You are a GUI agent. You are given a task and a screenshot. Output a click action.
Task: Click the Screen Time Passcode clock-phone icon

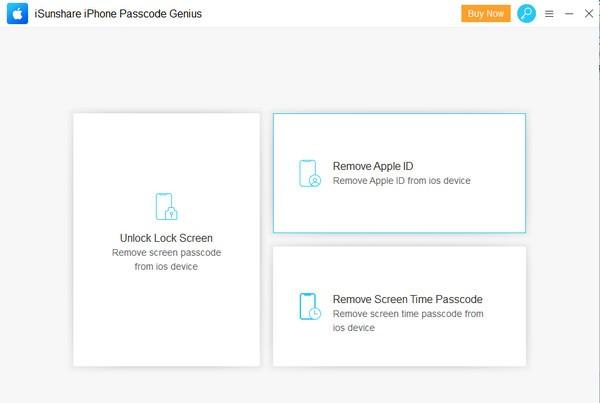(310, 306)
